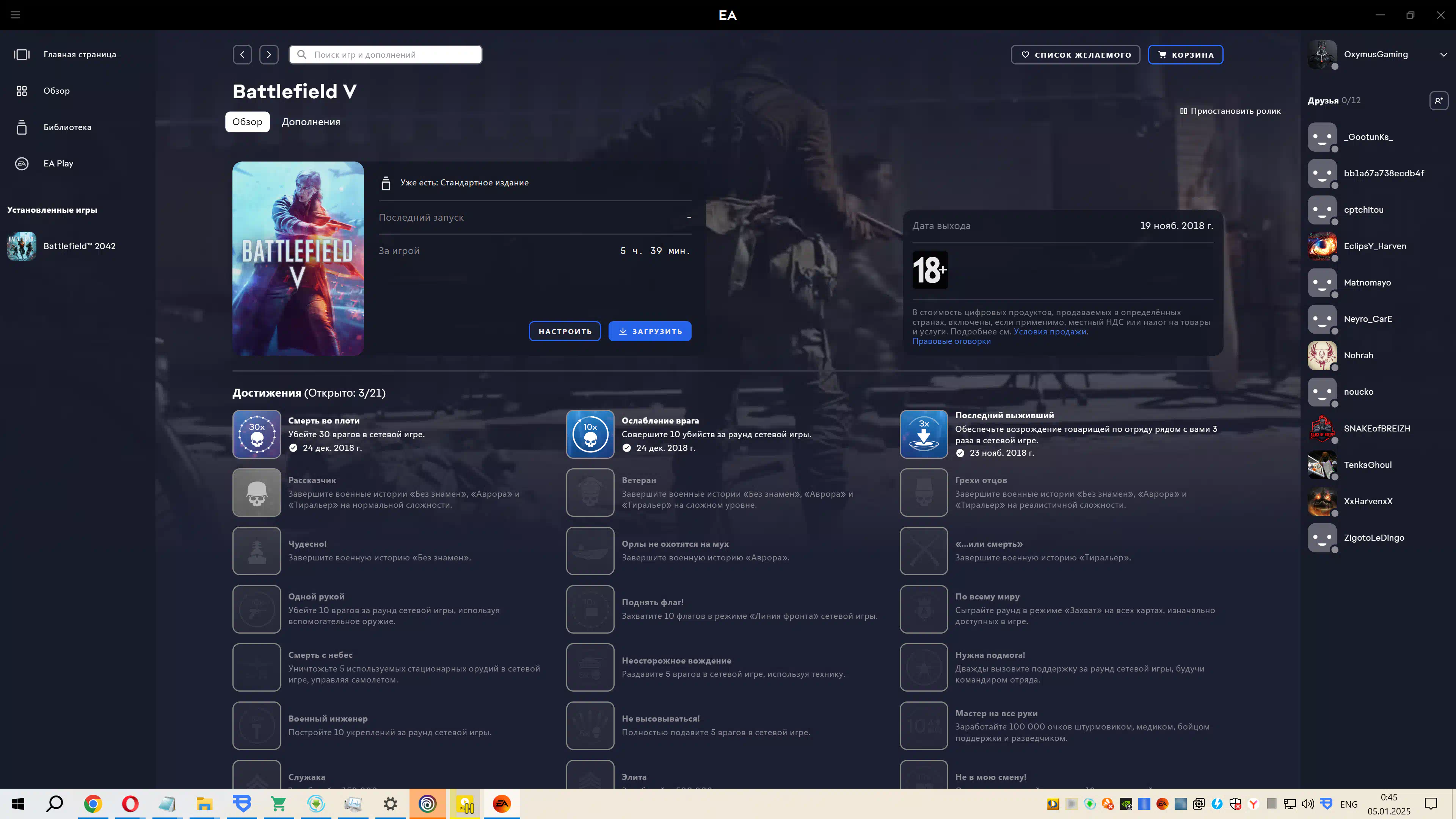
Task: Focus the game search field
Action: [386, 54]
